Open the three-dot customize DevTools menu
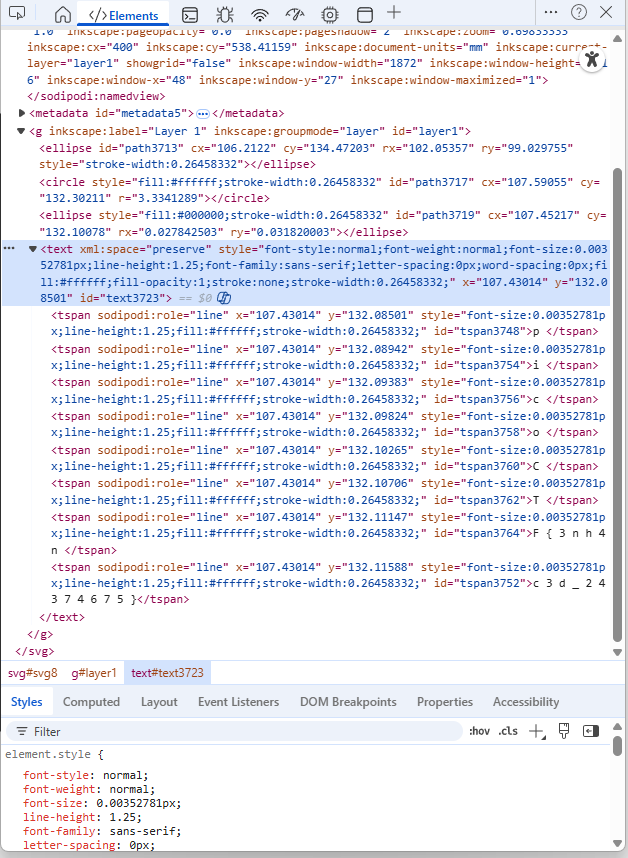 coord(551,12)
